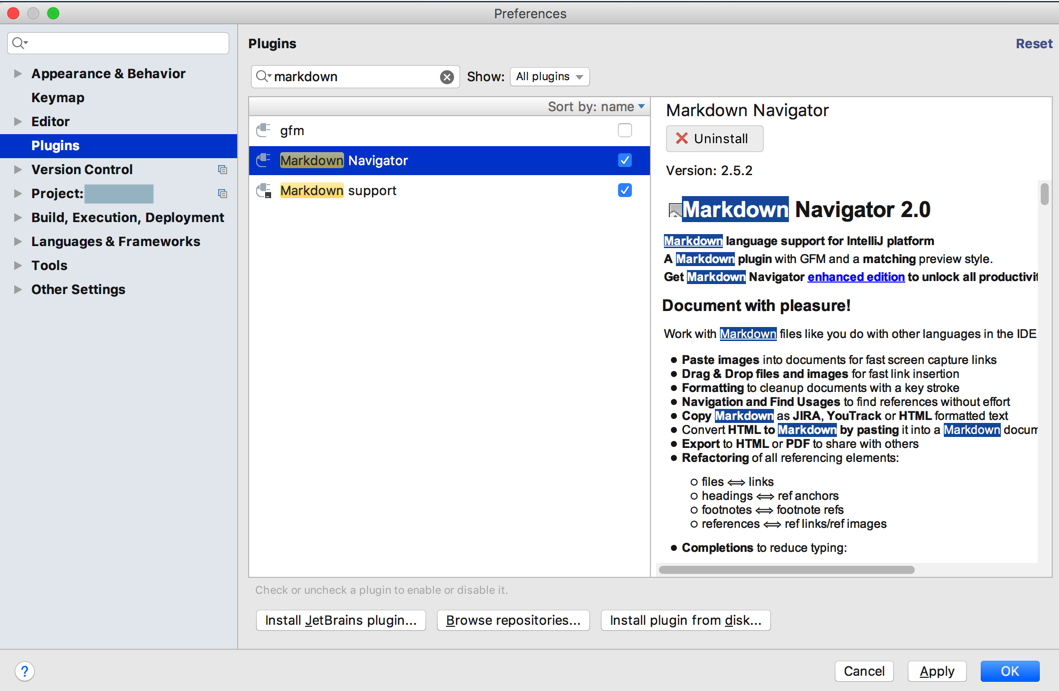This screenshot has width=1059, height=691.
Task: Focus the preferences search field
Action: (118, 43)
